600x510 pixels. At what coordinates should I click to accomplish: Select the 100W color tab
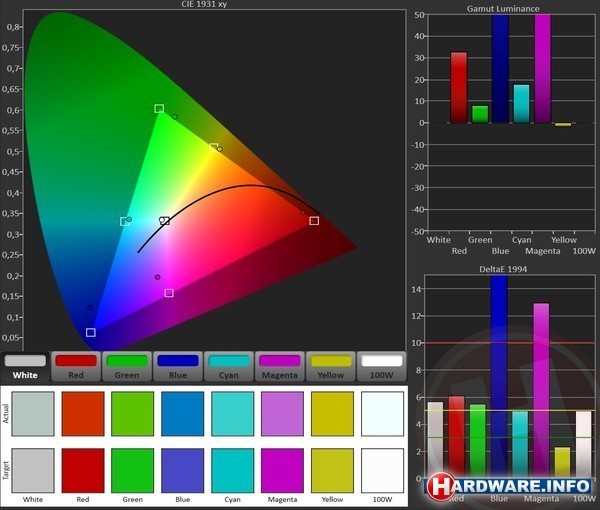coord(381,366)
